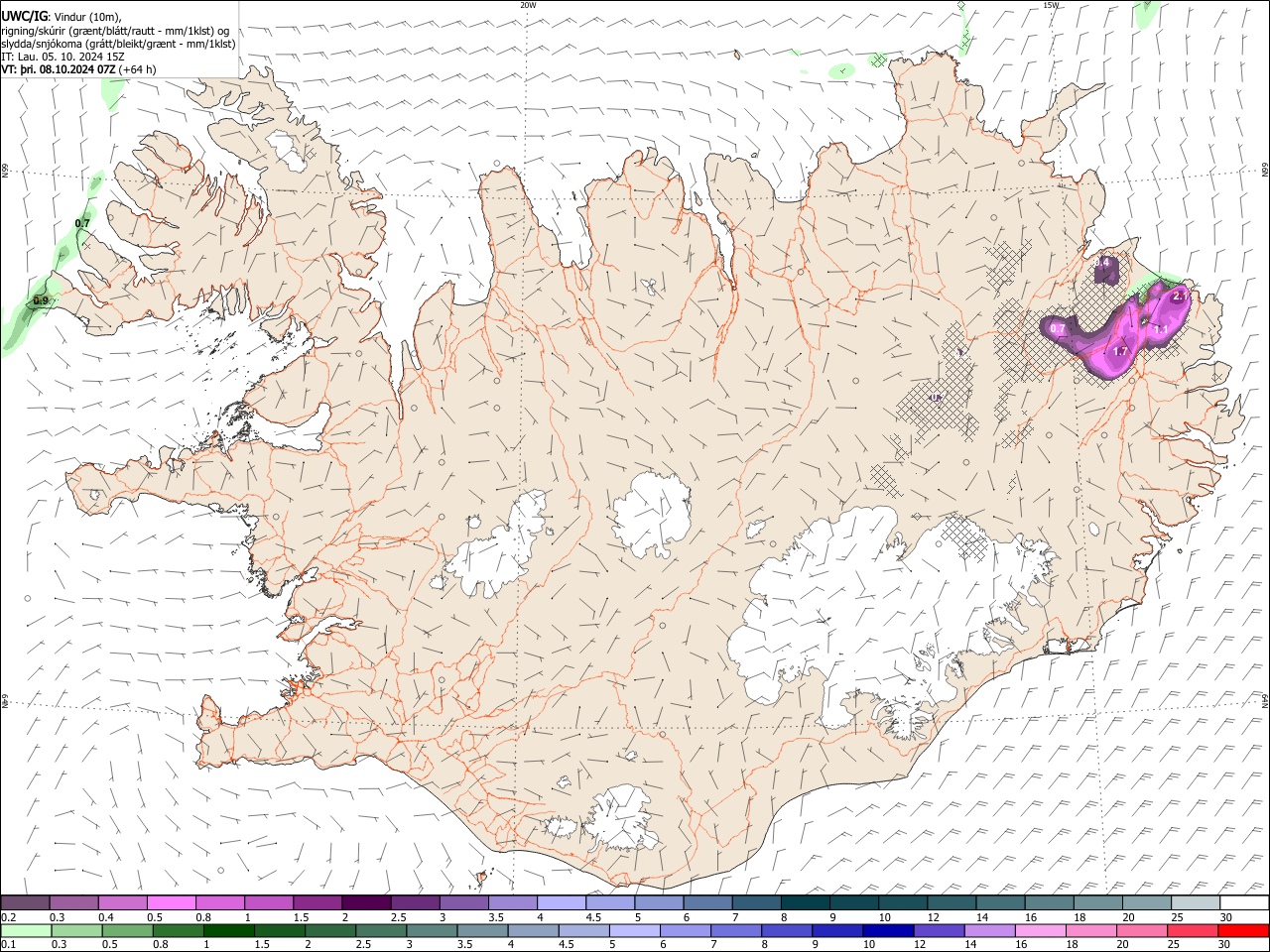Select the 3 swatch in the upper scale
This screenshot has height=952, width=1270.
point(464,902)
